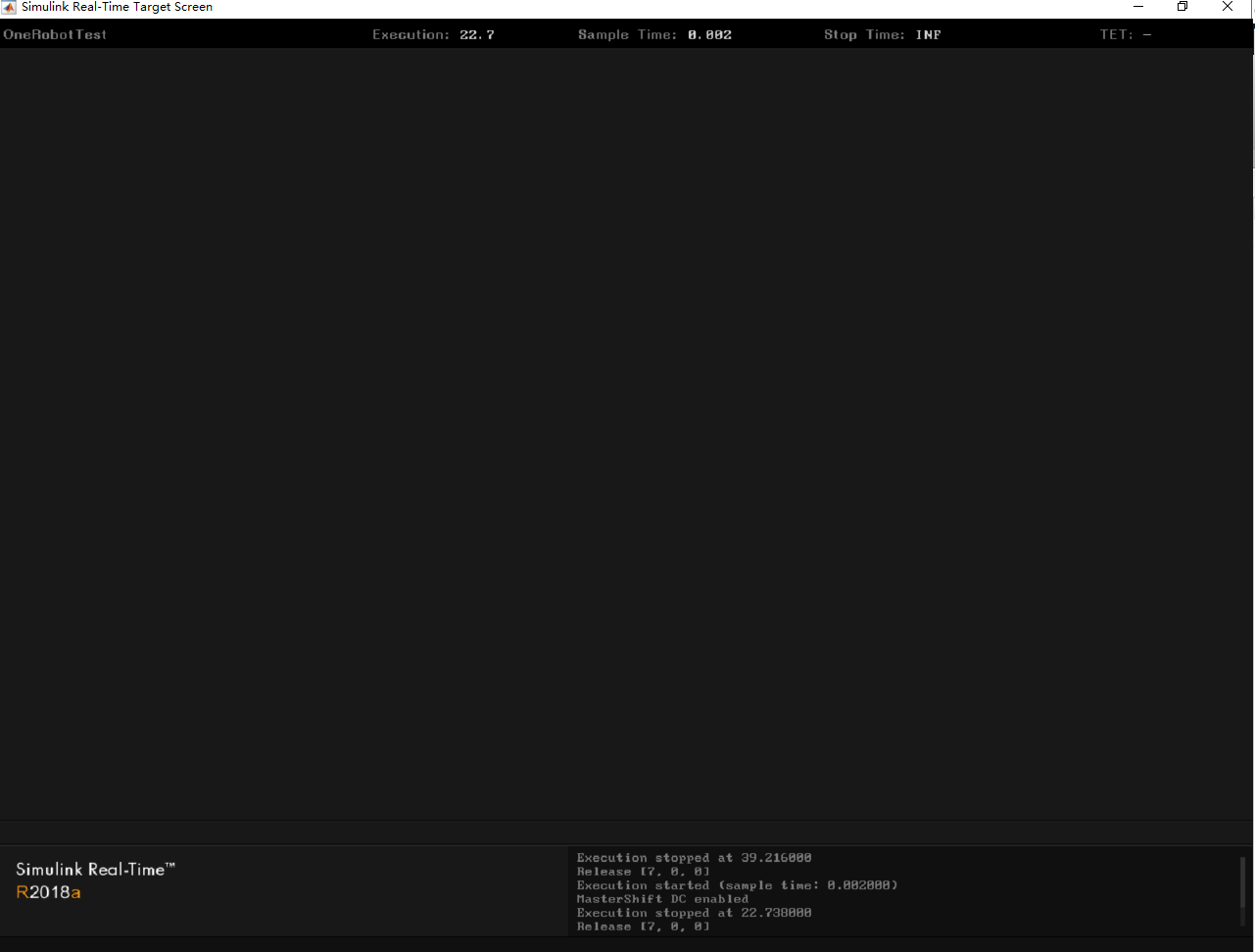Screen dimensions: 1255x952
Task: Toggle the MasterShift DC enabled log entry
Action: click(661, 898)
